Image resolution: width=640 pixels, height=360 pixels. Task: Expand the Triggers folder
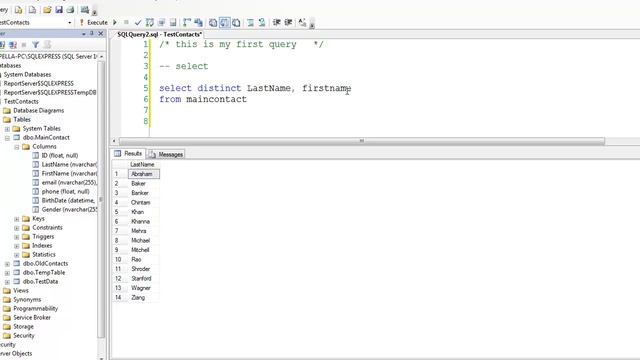coord(17,237)
